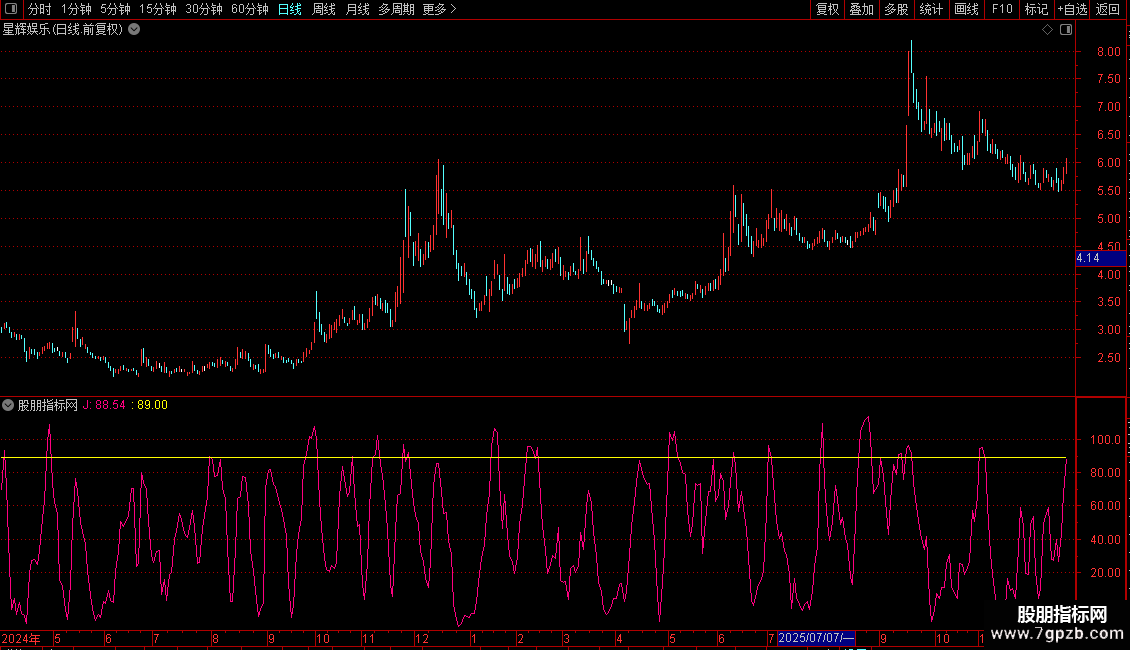The width and height of the screenshot is (1130, 650).
Task: Add stock via +自选 button
Action: [x=1072, y=9]
